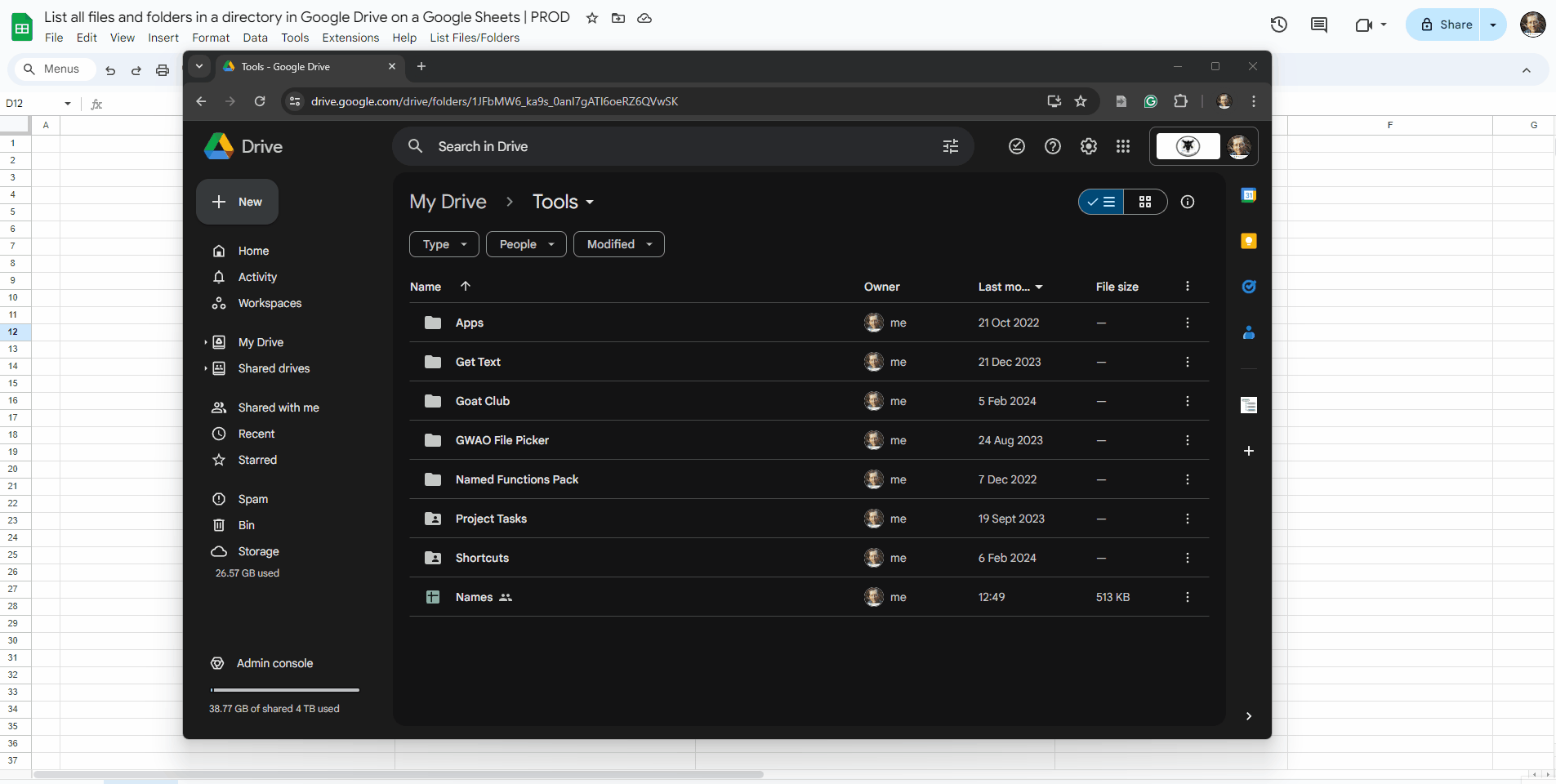The image size is (1556, 784).
Task: Collapse Sheets toolbar with chevron up icon
Action: [1527, 70]
